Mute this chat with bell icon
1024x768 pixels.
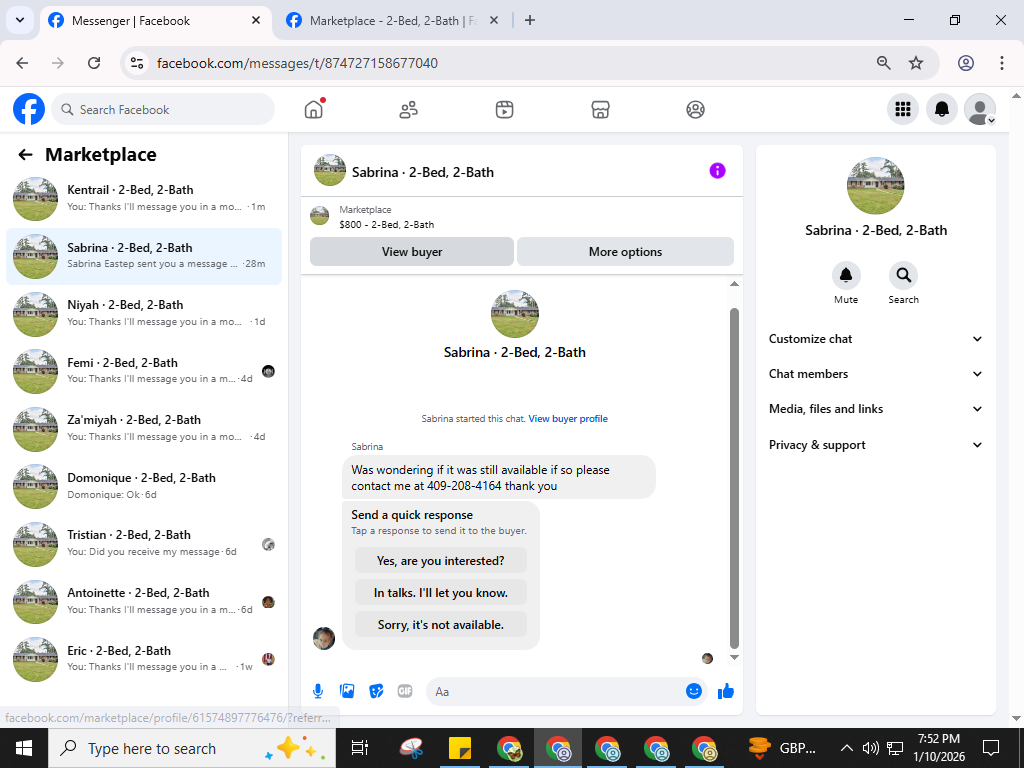(846, 276)
